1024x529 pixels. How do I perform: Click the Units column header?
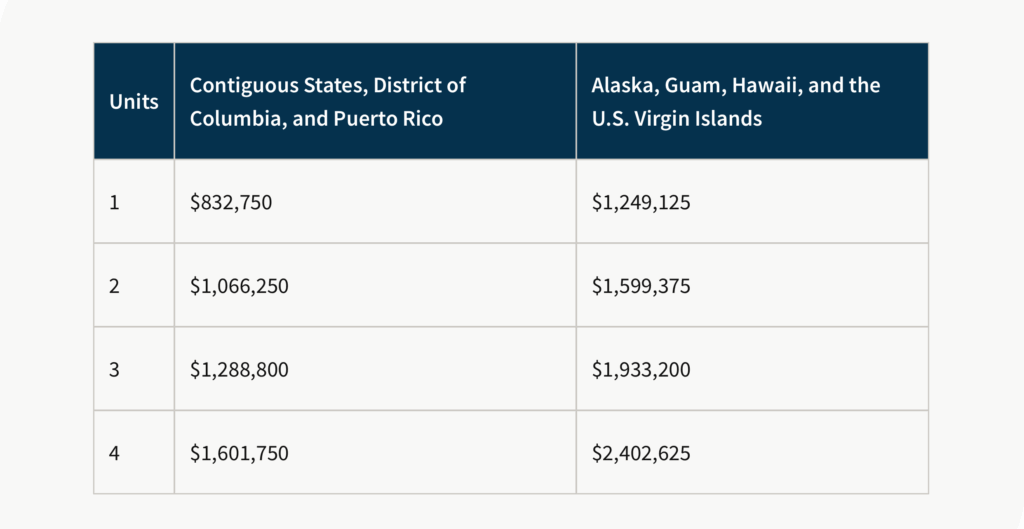pos(134,102)
